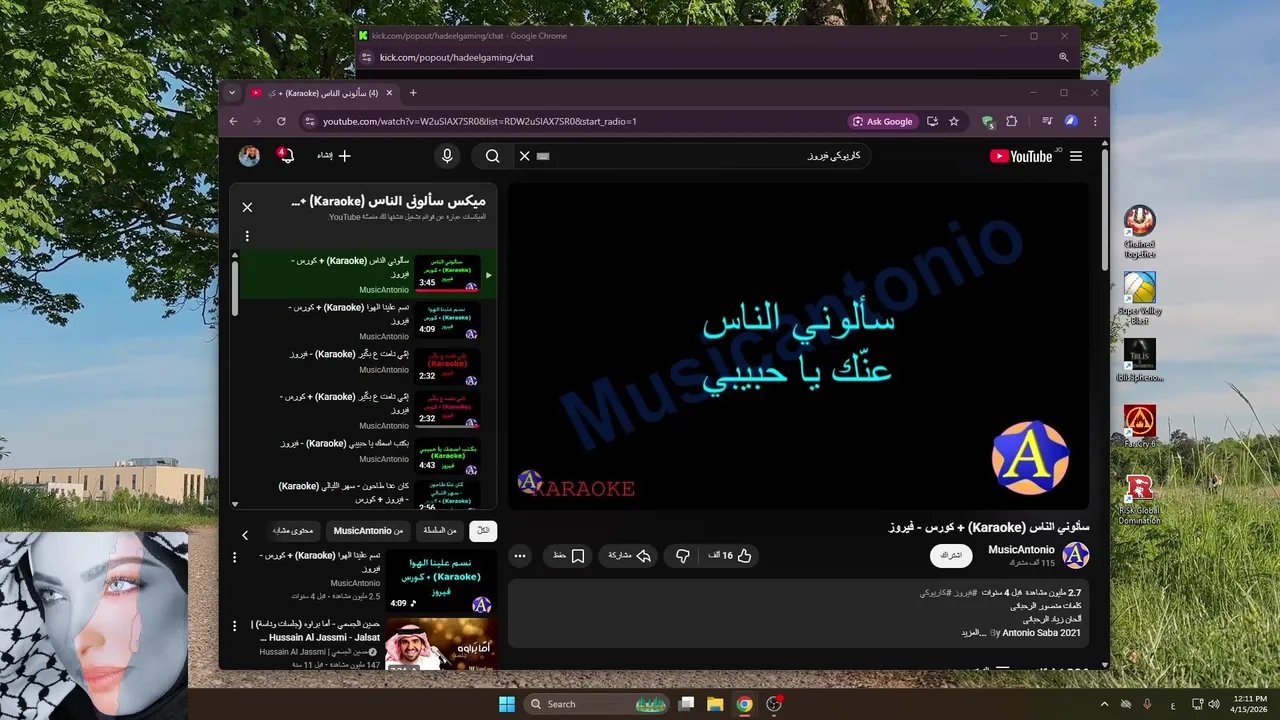The height and width of the screenshot is (720, 1280).
Task: Open the YouTube create video button
Action: click(334, 156)
